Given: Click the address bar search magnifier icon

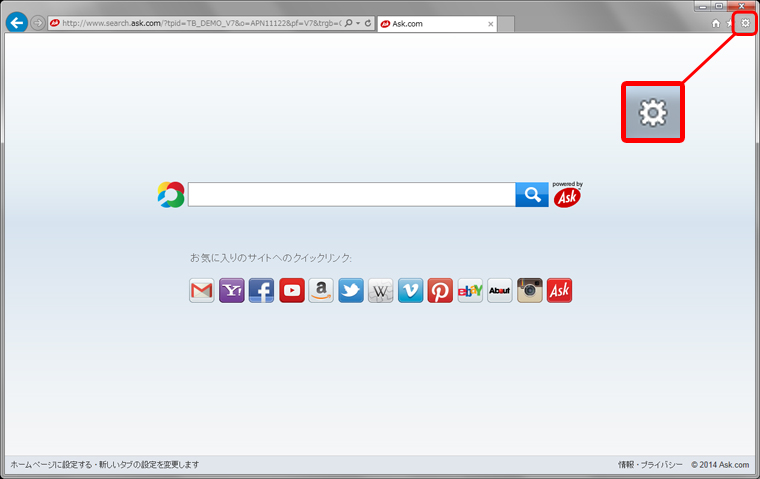Looking at the screenshot, I should pos(348,23).
